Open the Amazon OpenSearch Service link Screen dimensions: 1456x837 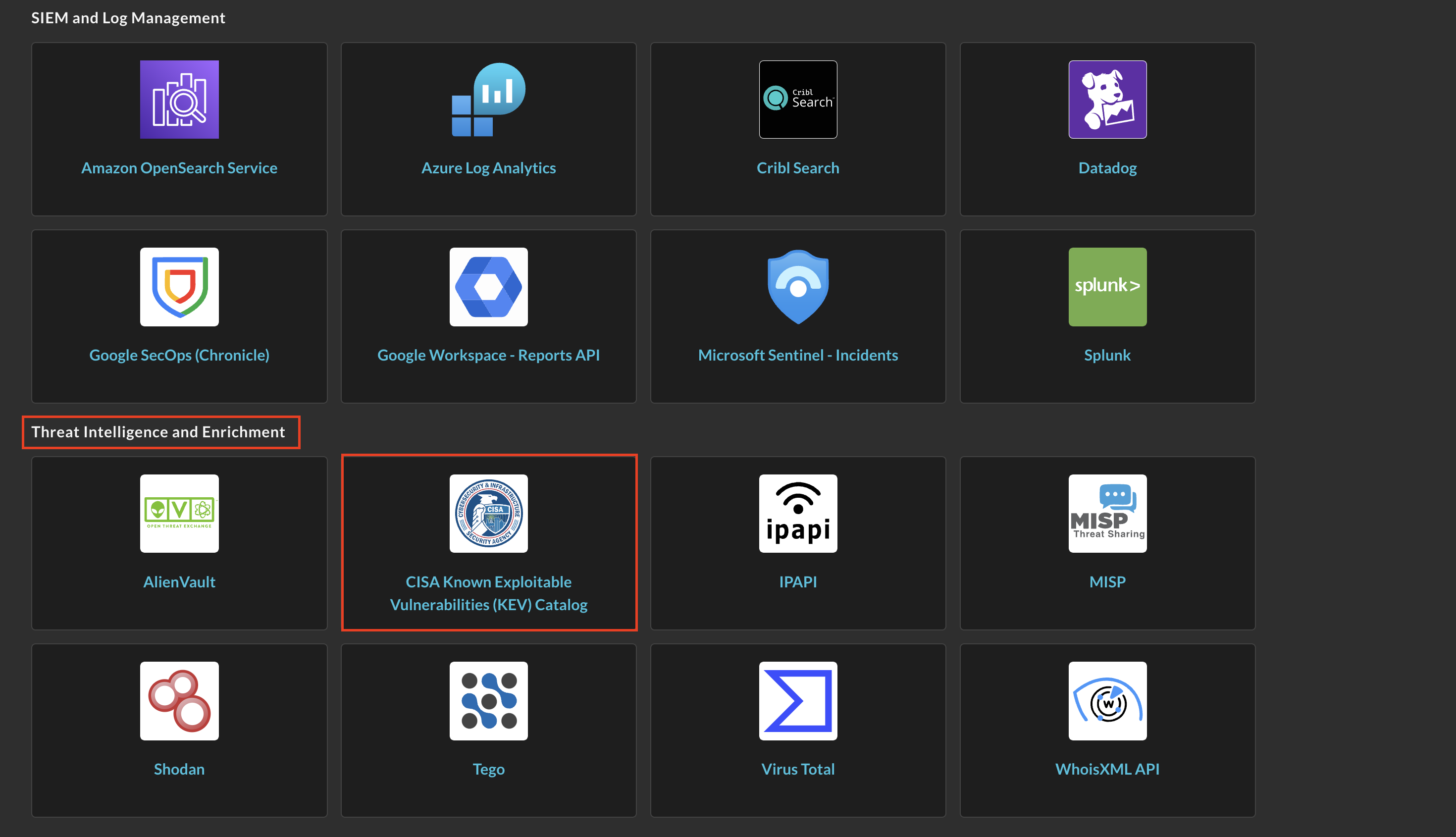(179, 168)
